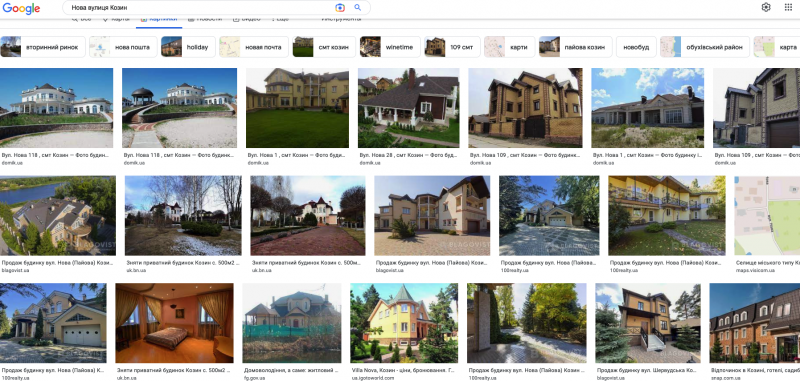Open the brown brick house Вул. Нова 109 photo

[x=526, y=108]
